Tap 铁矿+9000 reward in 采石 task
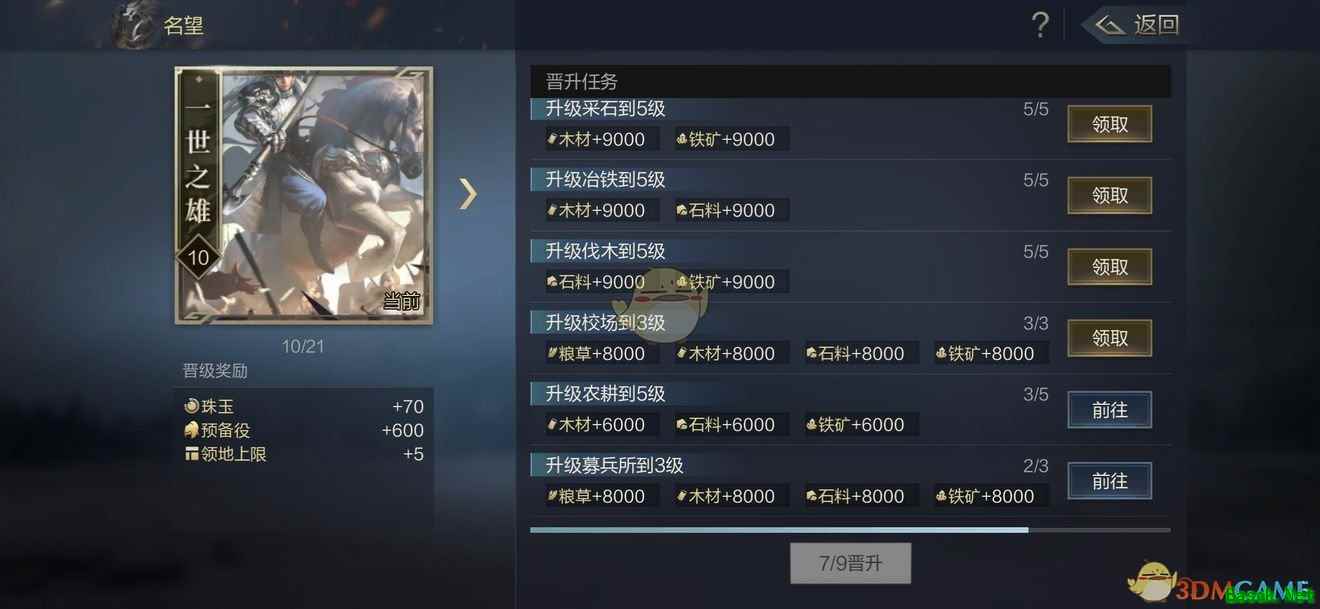 click(726, 139)
